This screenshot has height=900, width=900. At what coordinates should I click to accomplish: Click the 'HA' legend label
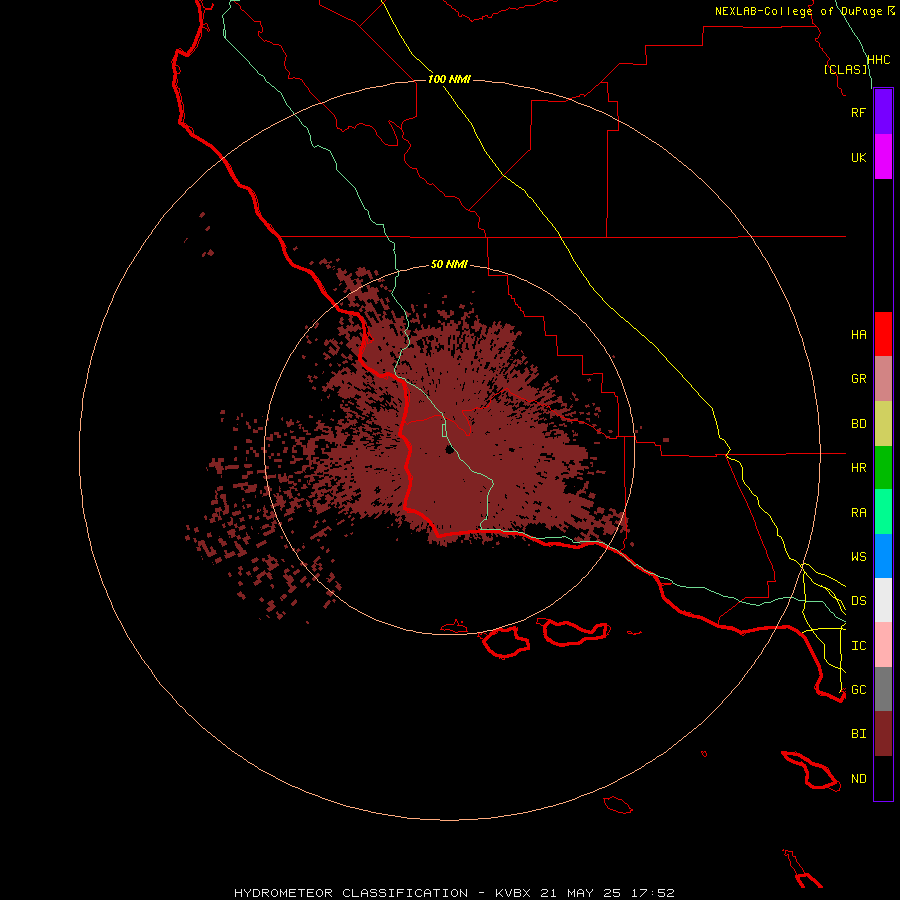pos(858,335)
